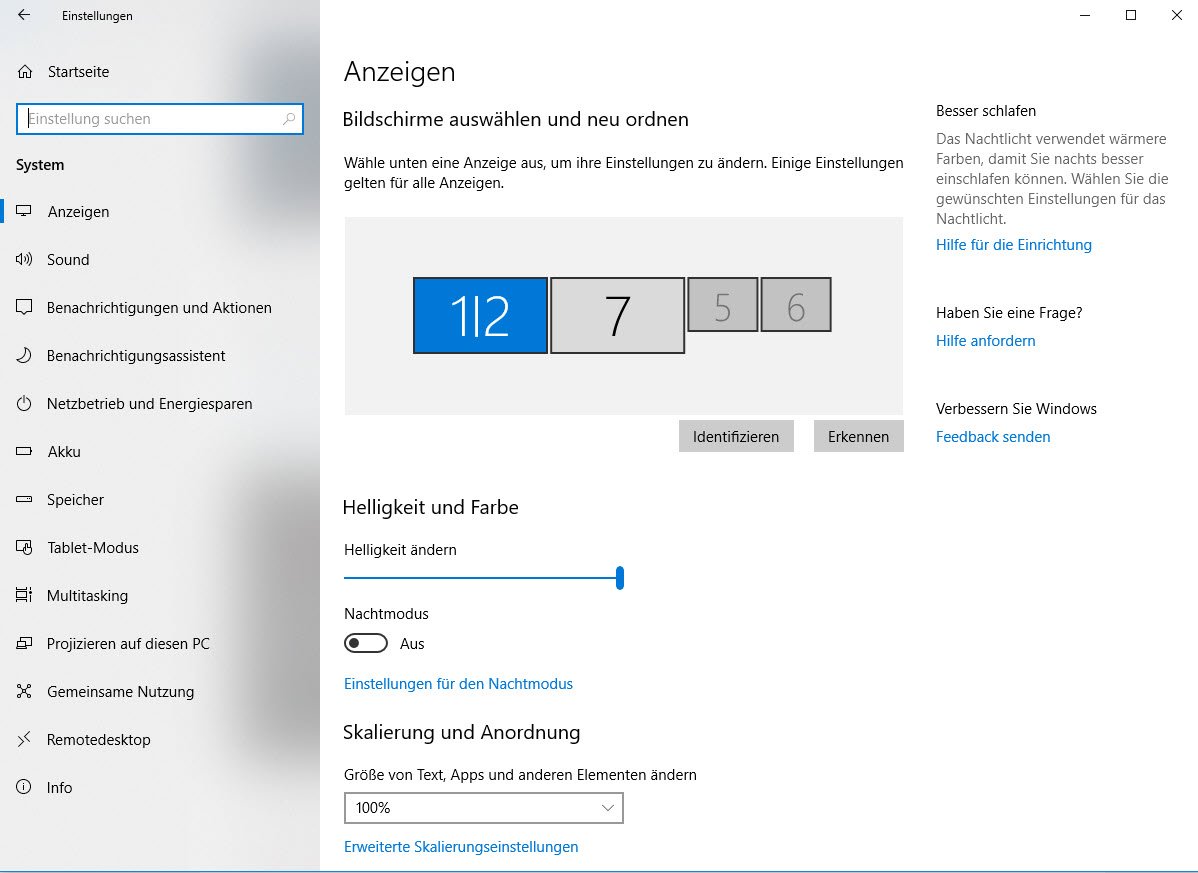Select display 7 in arrangement
Image resolution: width=1198 pixels, height=873 pixels.
[617, 315]
